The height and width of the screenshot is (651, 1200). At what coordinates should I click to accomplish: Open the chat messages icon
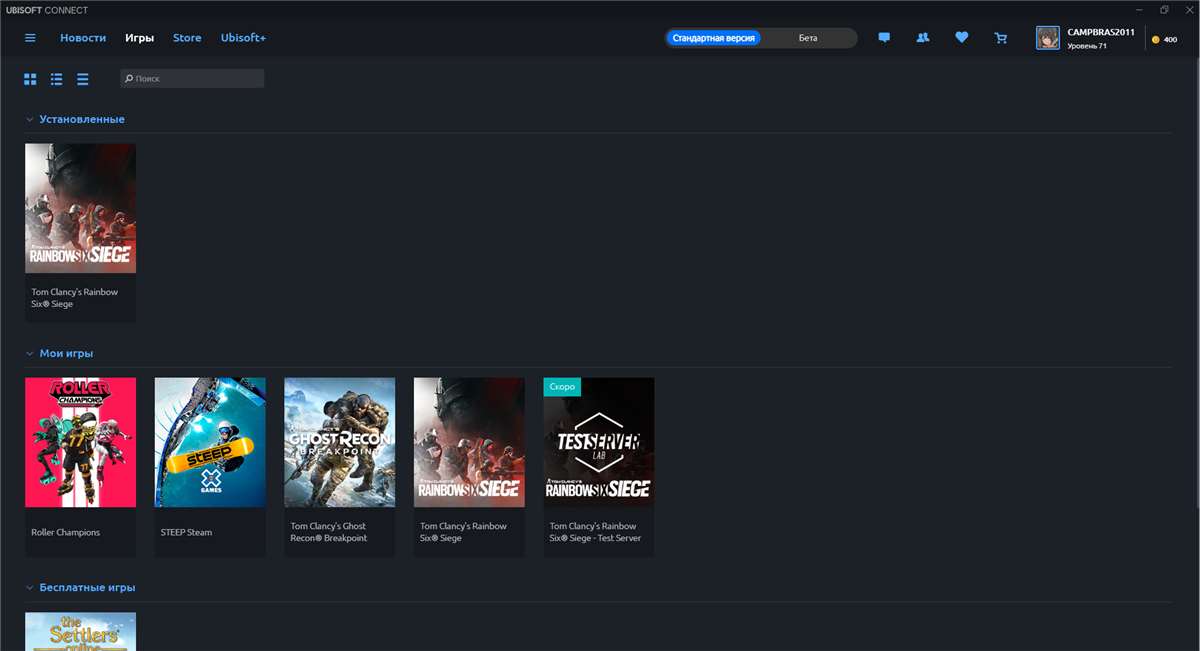pos(884,38)
